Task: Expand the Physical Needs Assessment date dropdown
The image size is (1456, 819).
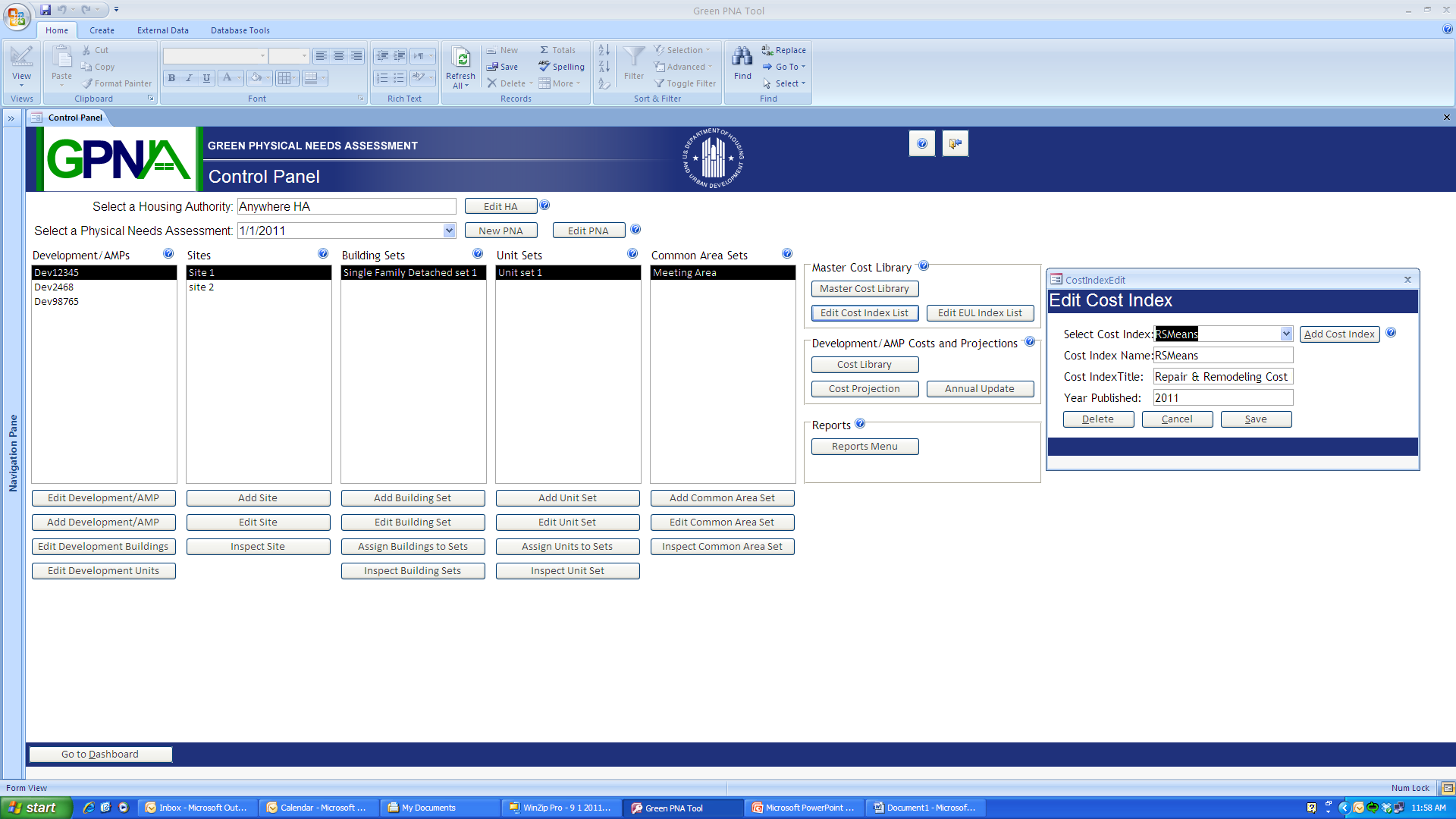Action: (449, 231)
